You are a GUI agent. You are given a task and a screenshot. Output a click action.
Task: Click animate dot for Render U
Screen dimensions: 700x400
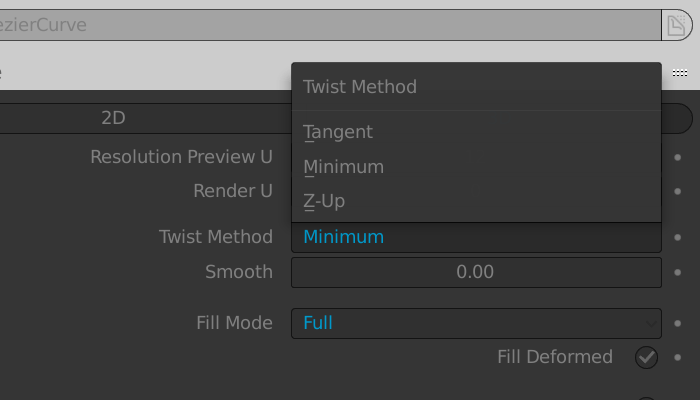678,192
